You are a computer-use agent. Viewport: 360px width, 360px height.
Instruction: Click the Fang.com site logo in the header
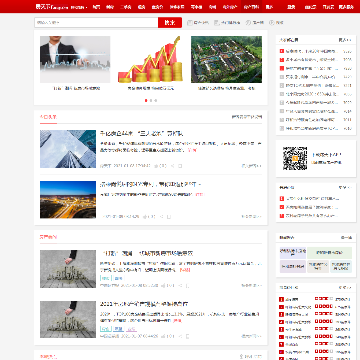(x=52, y=7)
